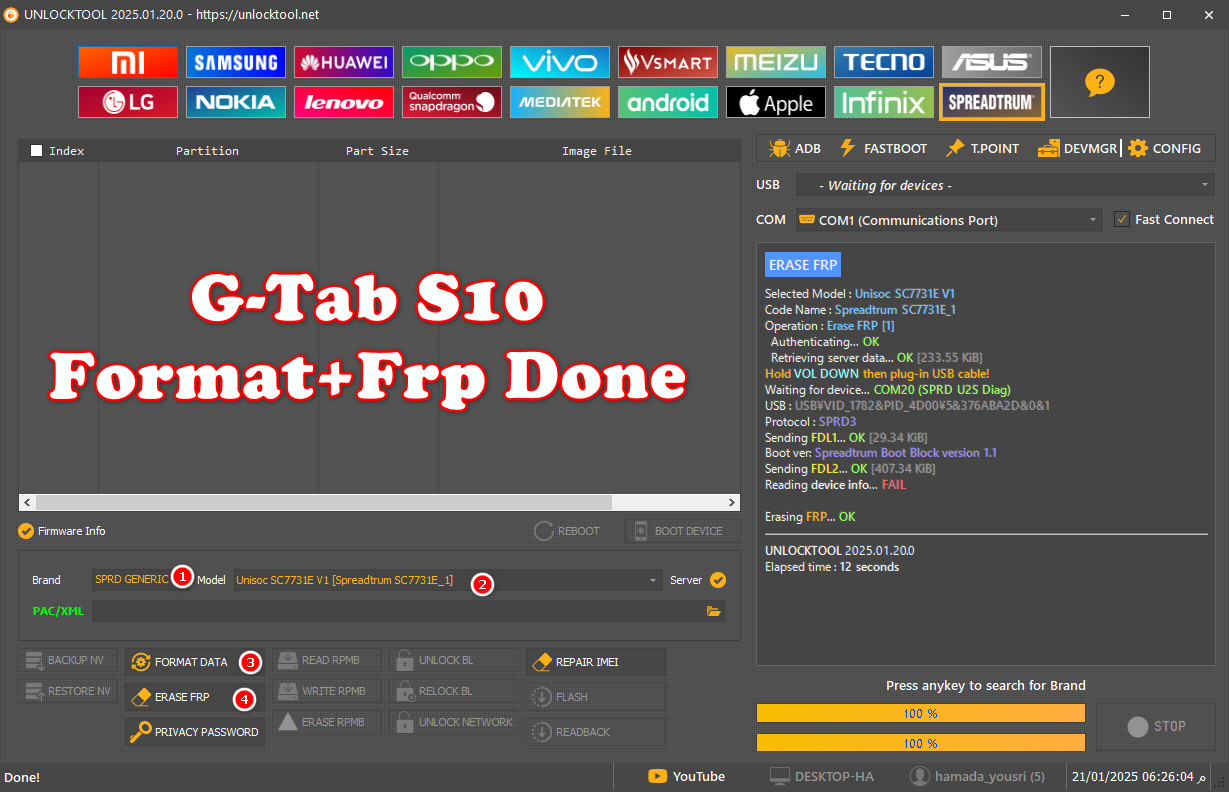
Task: Select the Tecno brand icon
Action: point(884,62)
